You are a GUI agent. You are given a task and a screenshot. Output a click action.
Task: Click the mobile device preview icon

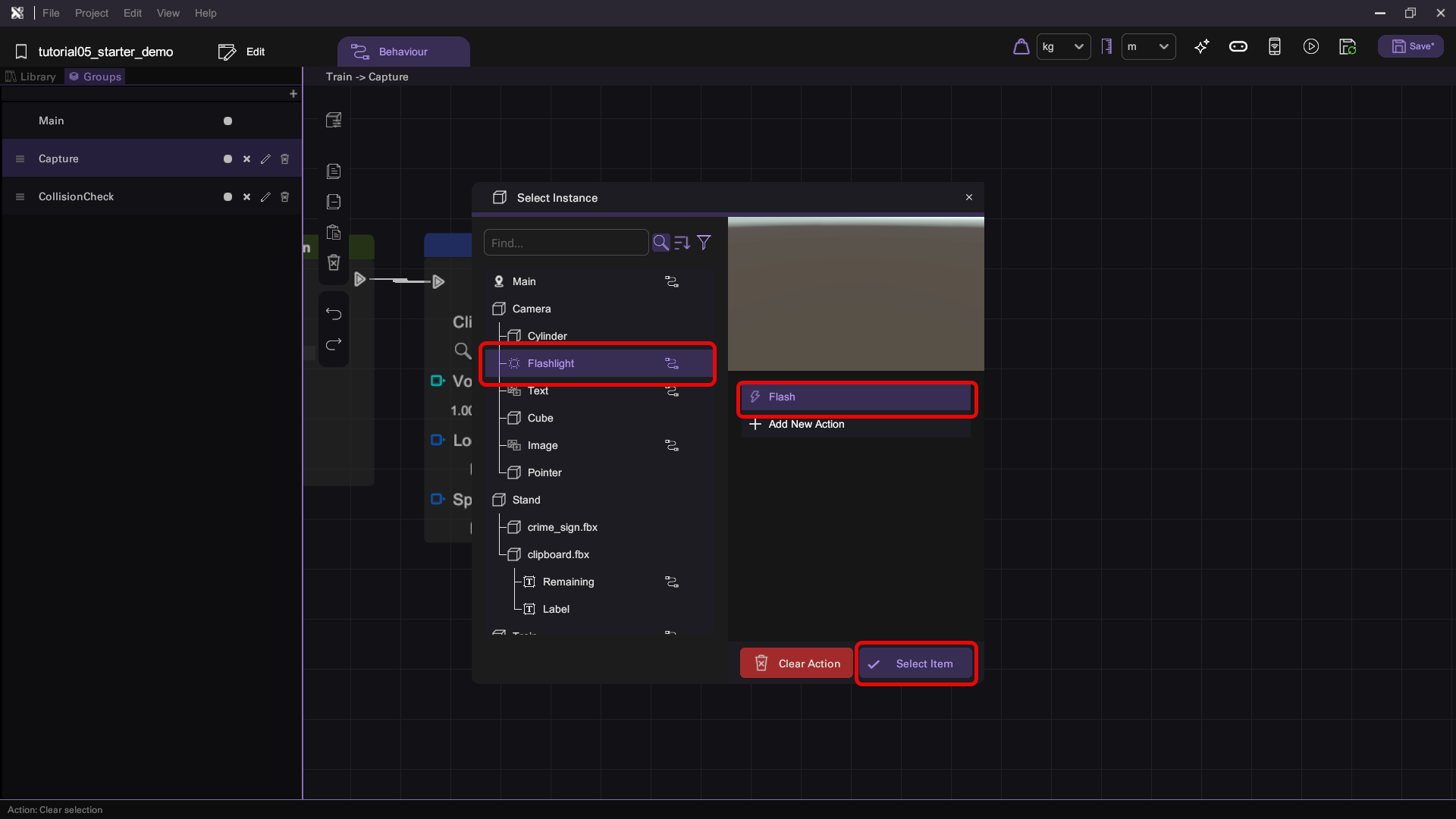(x=1275, y=46)
